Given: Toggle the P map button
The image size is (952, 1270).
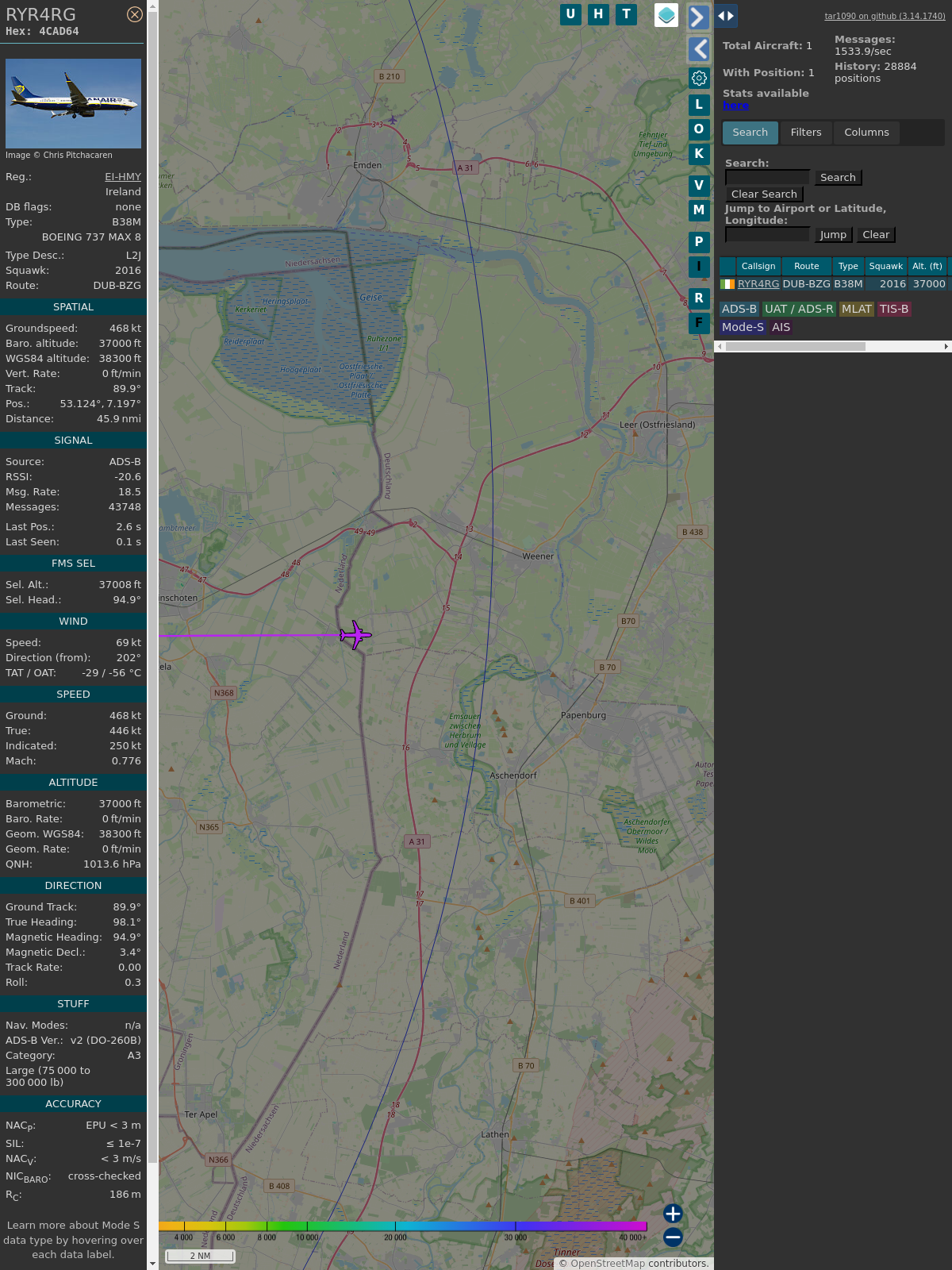Looking at the screenshot, I should coord(699,241).
